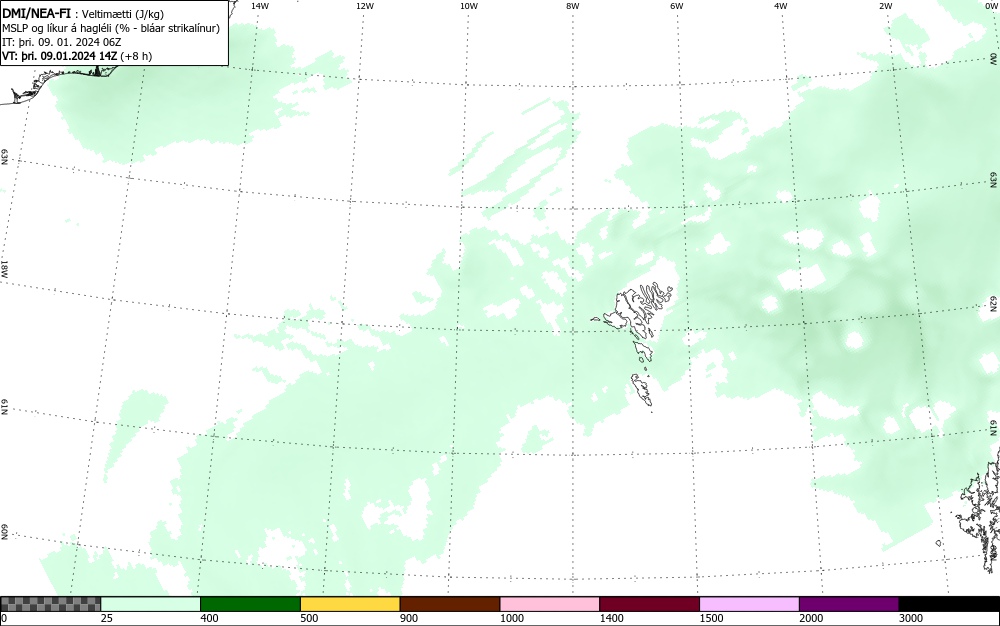1000x626 pixels.
Task: Select the pink 1000–1400 legend swatch
Action: [550, 604]
